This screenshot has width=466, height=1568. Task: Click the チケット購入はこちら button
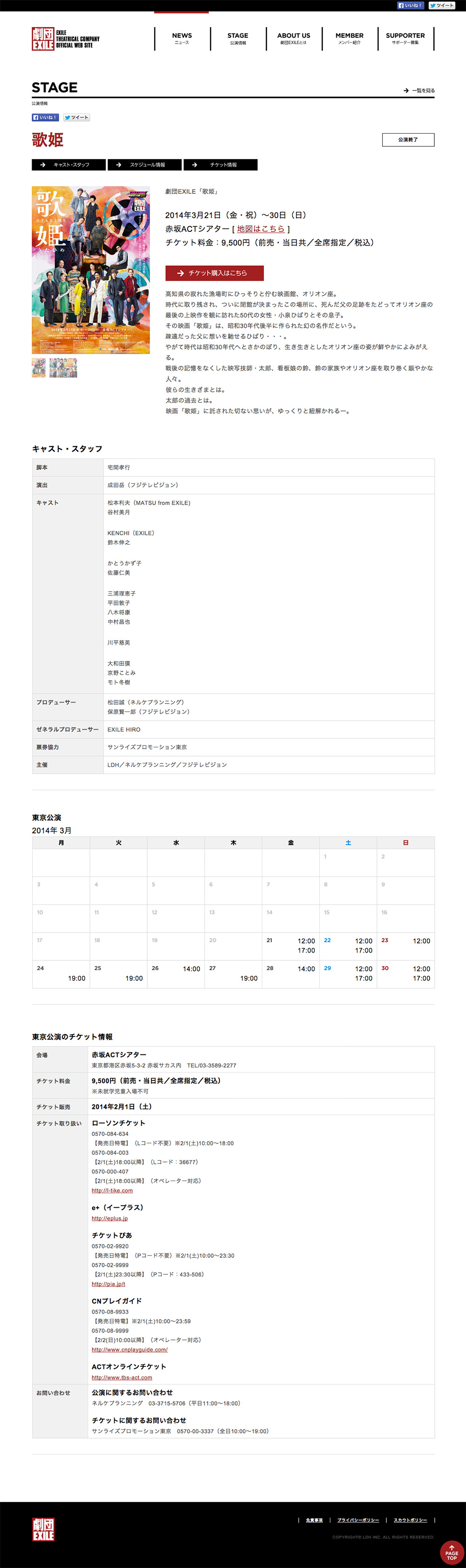coord(214,273)
